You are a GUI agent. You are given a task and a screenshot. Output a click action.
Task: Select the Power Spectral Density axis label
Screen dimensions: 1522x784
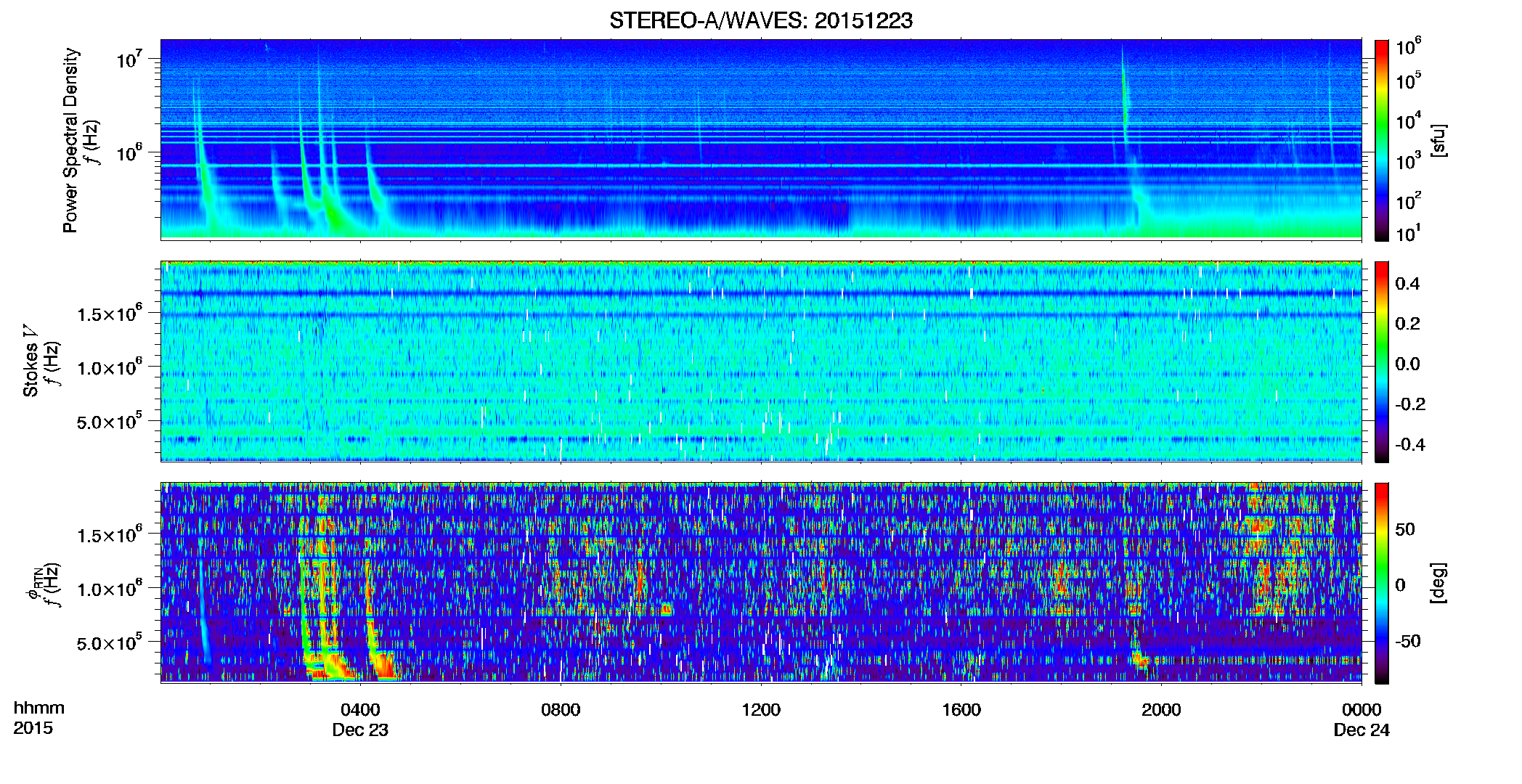click(x=70, y=140)
